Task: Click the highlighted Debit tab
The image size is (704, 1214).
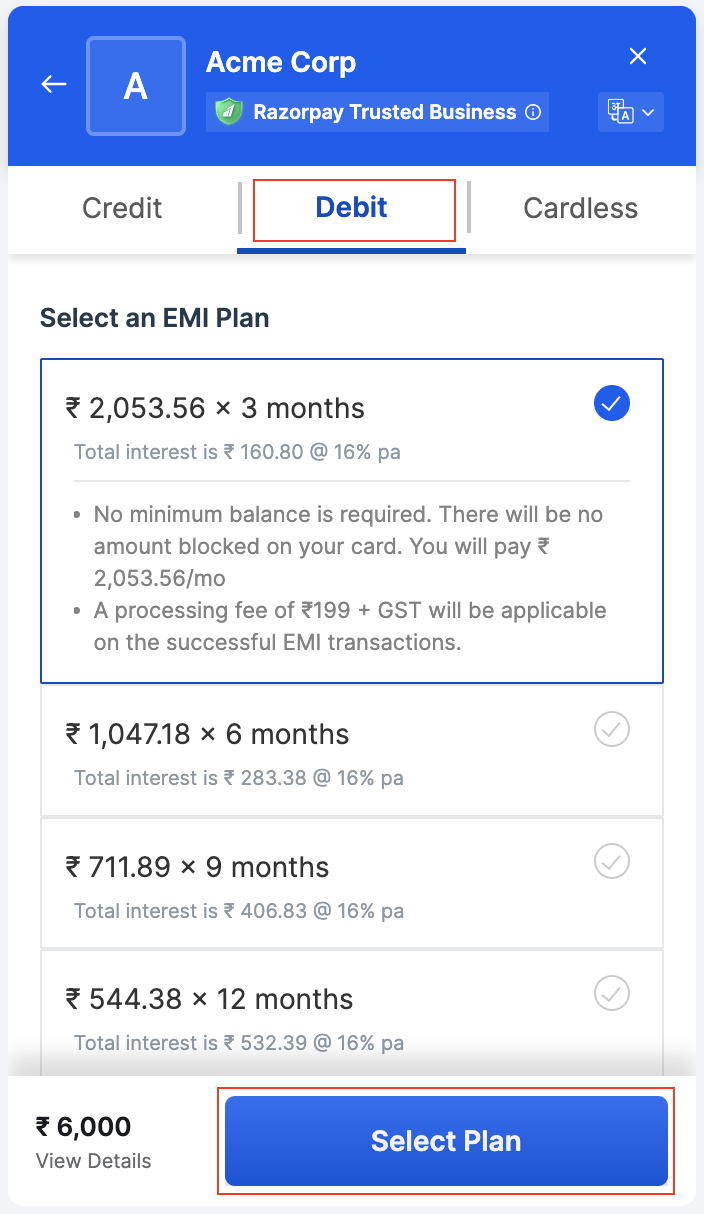Action: (x=351, y=208)
